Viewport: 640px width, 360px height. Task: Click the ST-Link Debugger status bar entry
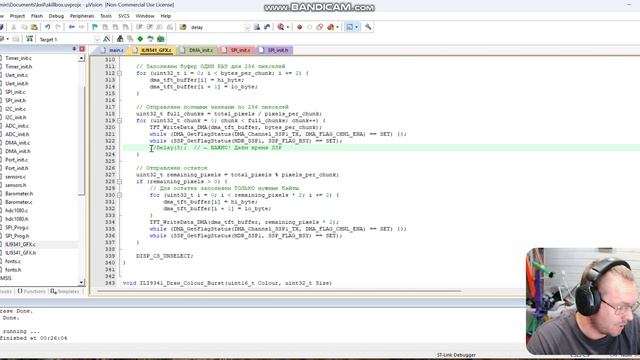[456, 355]
